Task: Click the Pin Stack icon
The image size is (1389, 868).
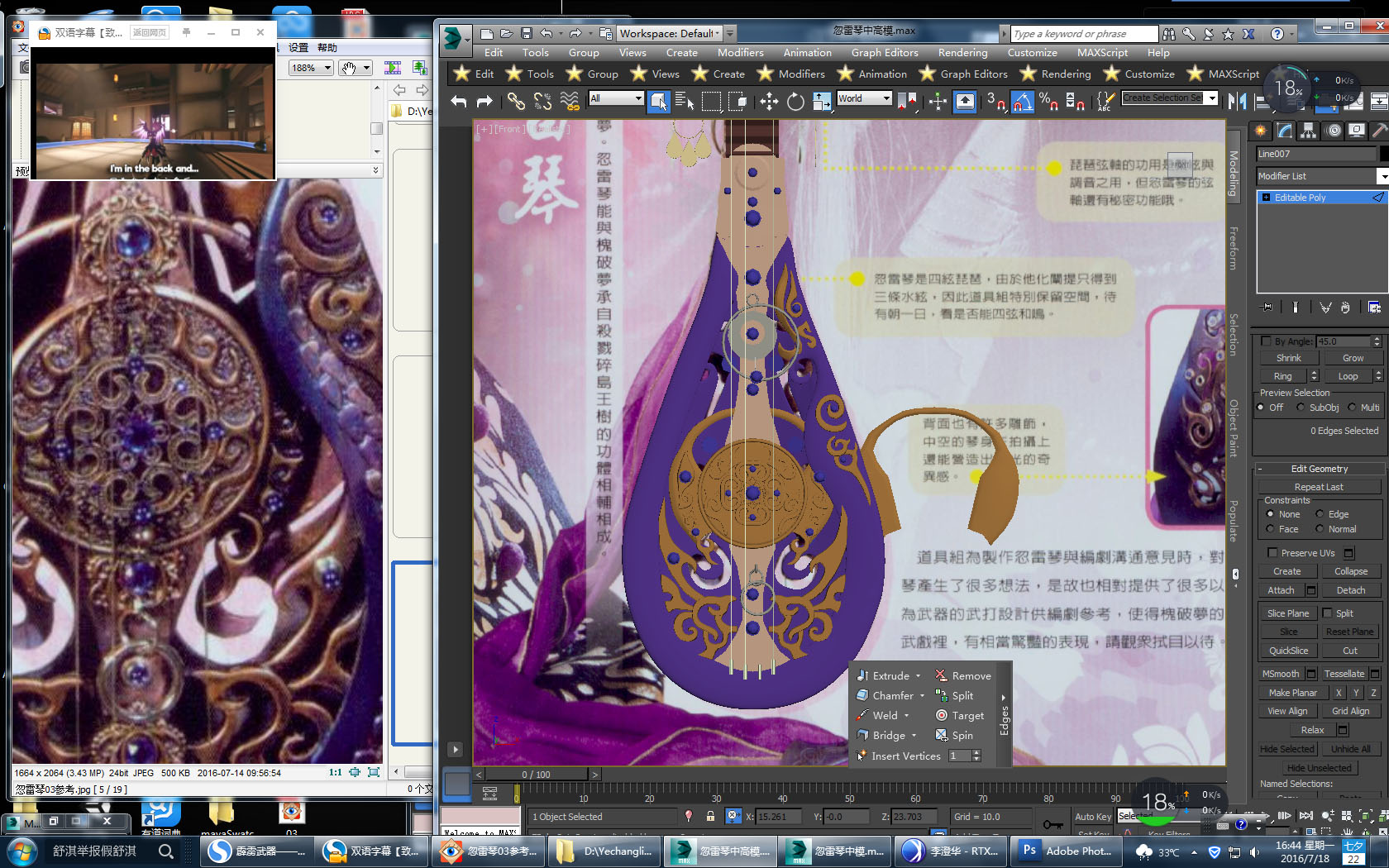Action: (1267, 308)
